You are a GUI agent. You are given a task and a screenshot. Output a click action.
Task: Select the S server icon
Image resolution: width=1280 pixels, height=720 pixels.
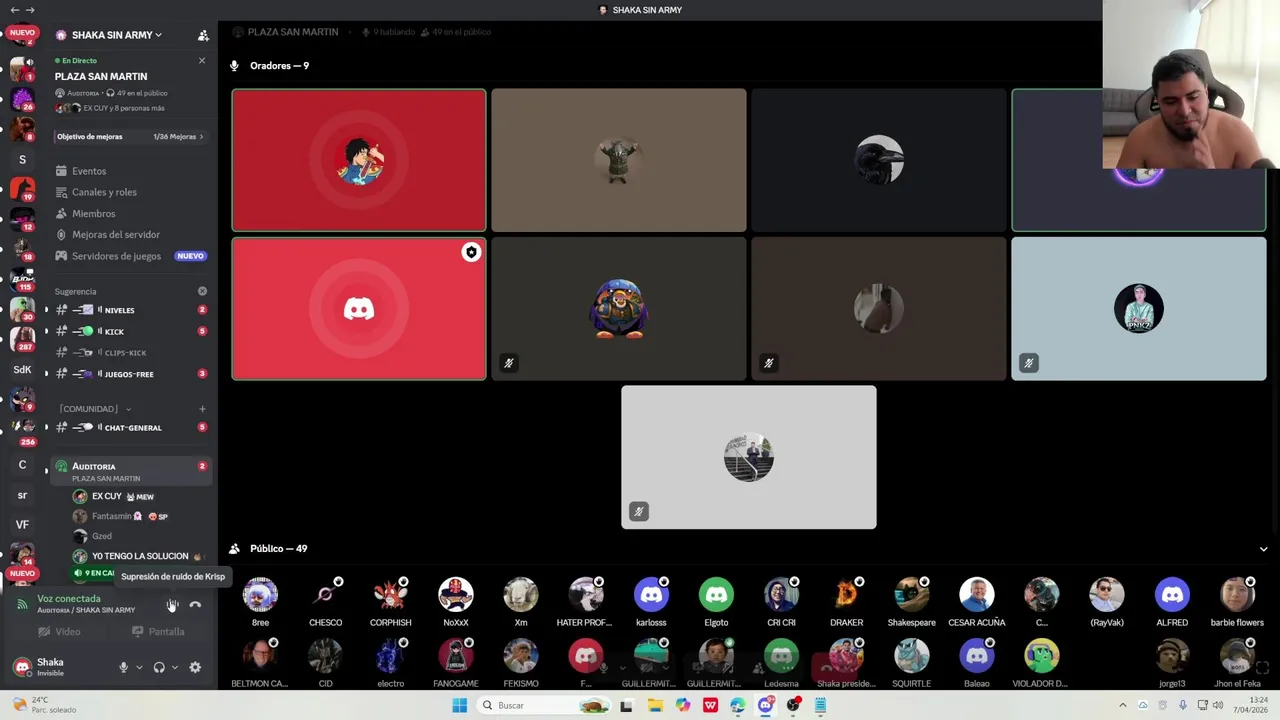22,159
